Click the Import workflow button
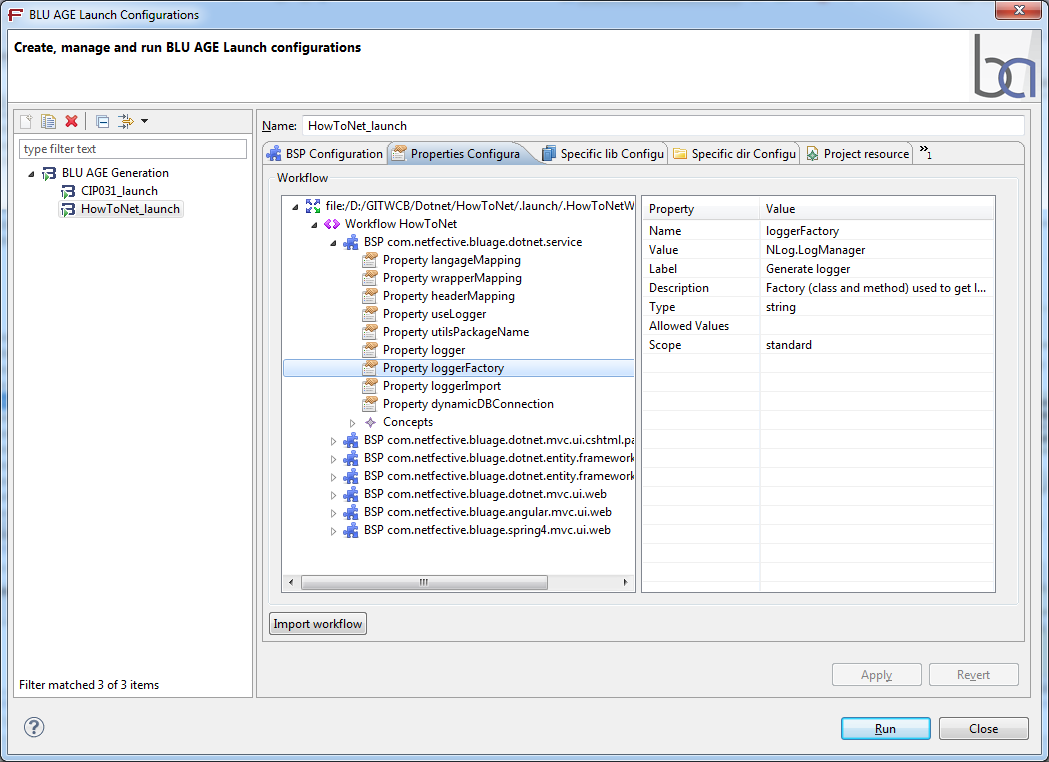This screenshot has height=762, width=1049. (x=318, y=624)
